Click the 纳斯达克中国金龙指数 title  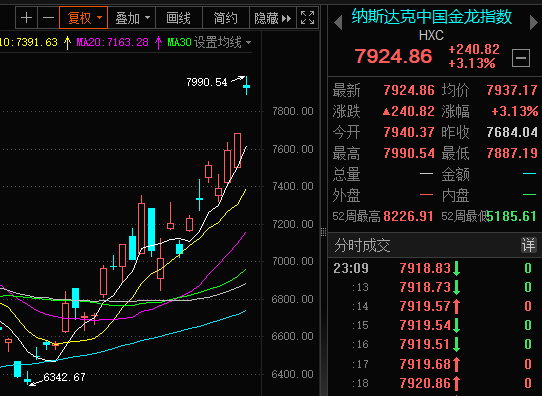tap(432, 16)
